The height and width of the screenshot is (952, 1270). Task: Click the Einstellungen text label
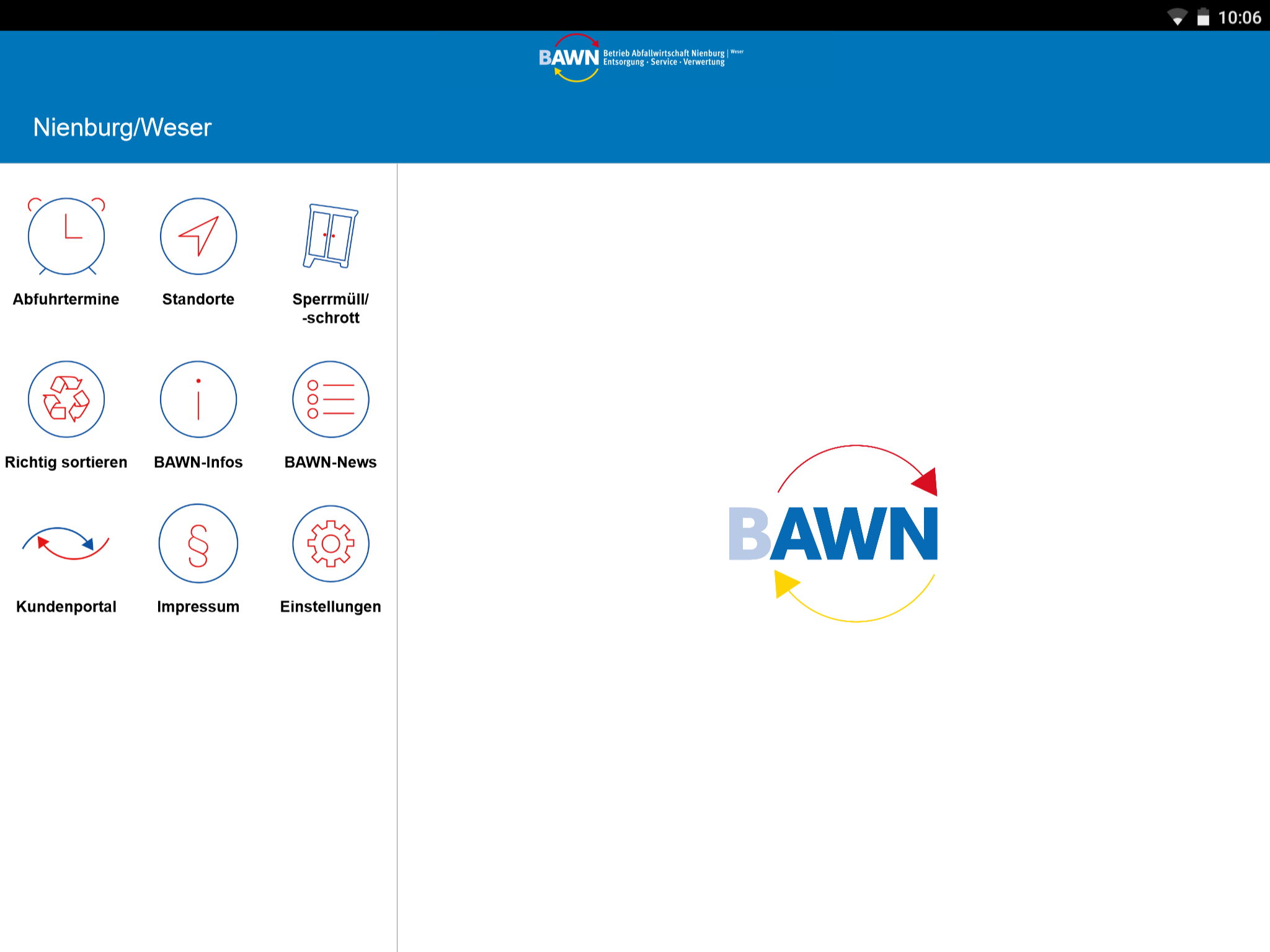(x=331, y=607)
